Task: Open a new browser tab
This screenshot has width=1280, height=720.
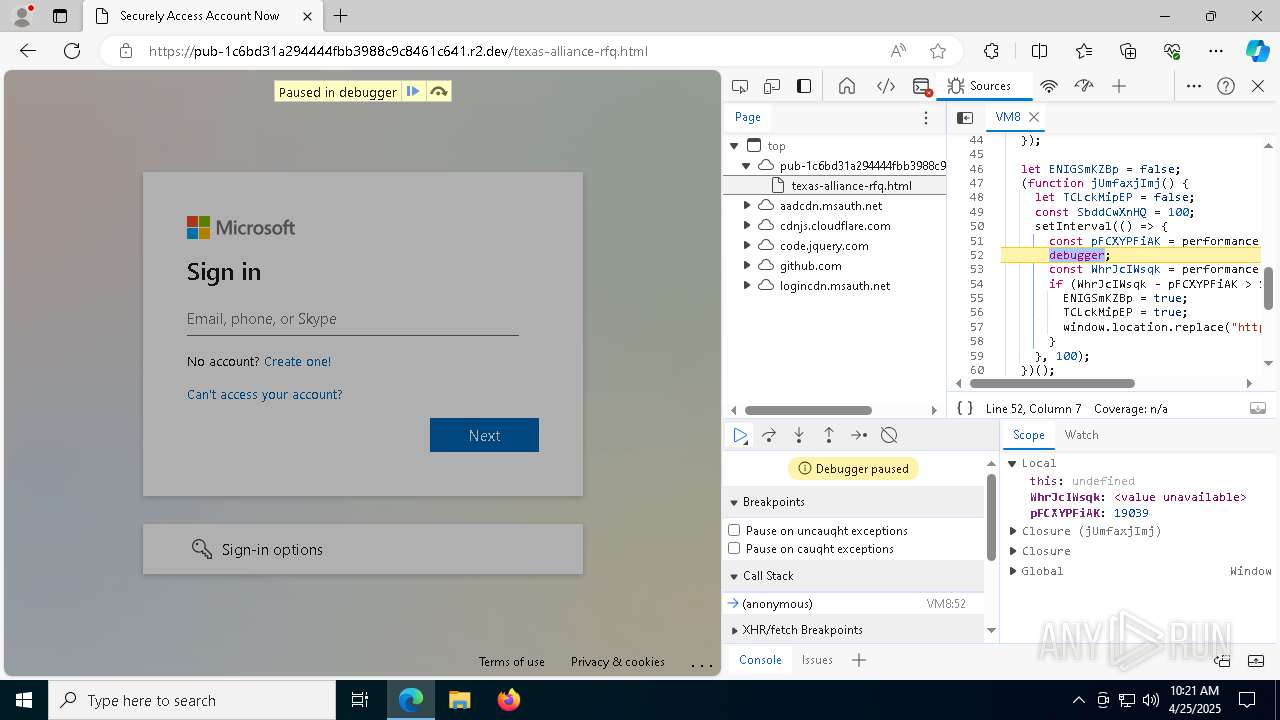Action: tap(341, 16)
